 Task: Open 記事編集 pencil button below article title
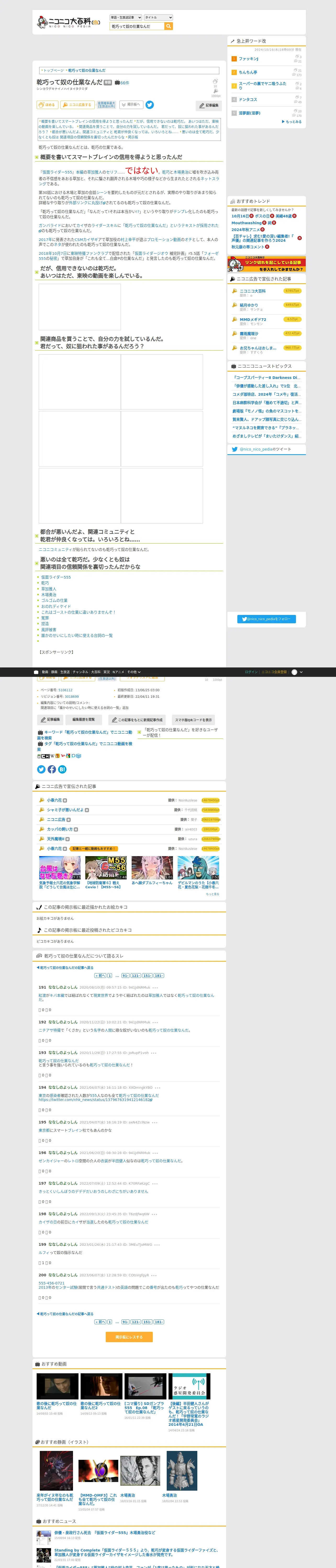click(x=209, y=105)
